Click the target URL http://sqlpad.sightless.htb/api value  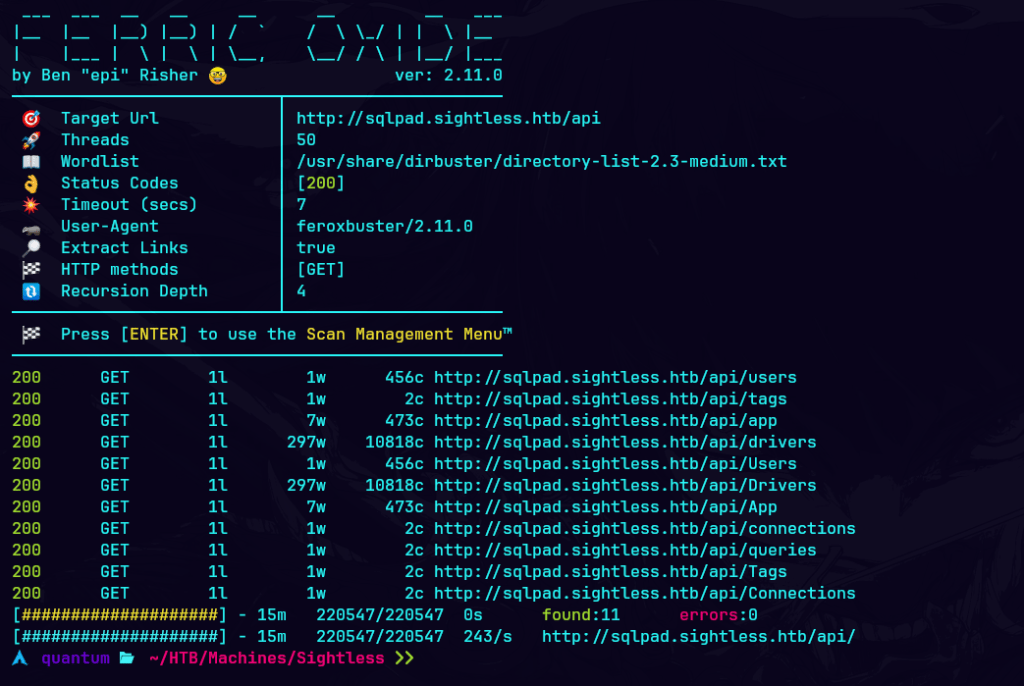point(448,119)
